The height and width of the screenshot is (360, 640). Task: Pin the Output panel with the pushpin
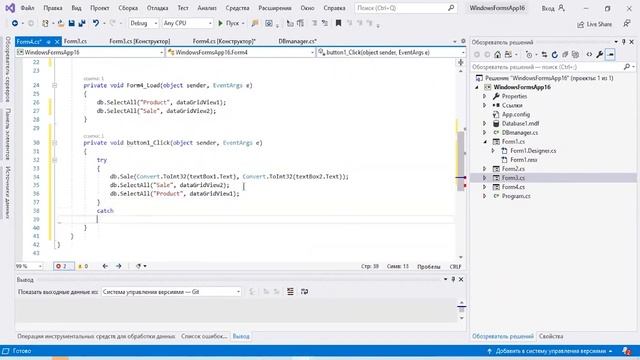point(453,280)
